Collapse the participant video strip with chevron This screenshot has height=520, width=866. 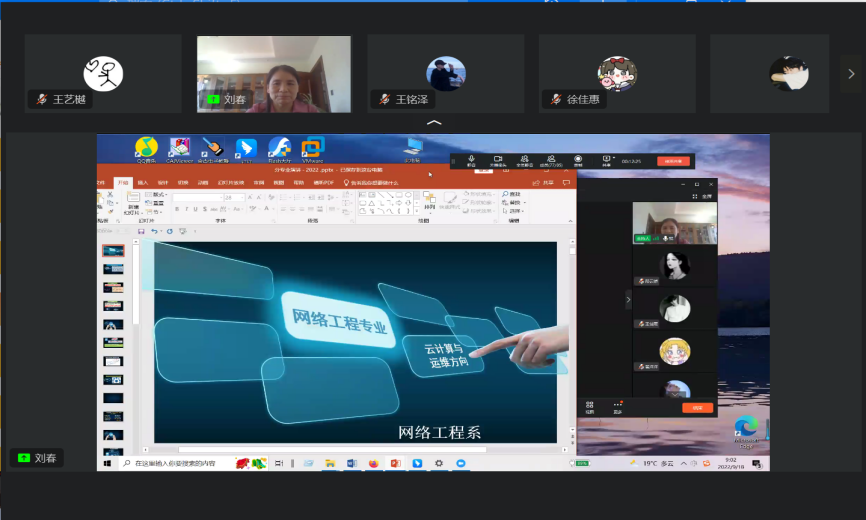(x=433, y=123)
